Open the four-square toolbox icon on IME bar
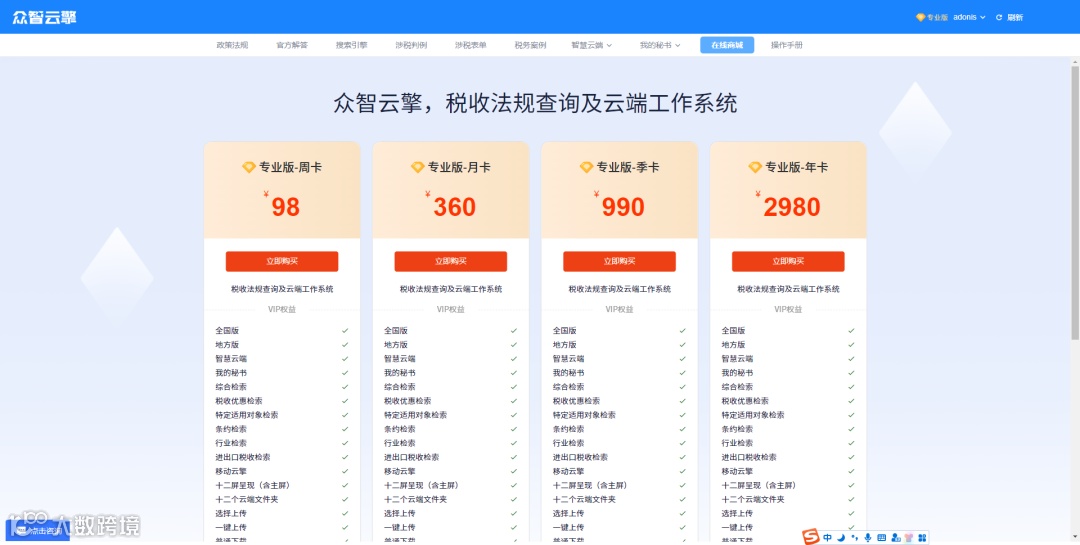Image resolution: width=1080 pixels, height=545 pixels. 923,537
